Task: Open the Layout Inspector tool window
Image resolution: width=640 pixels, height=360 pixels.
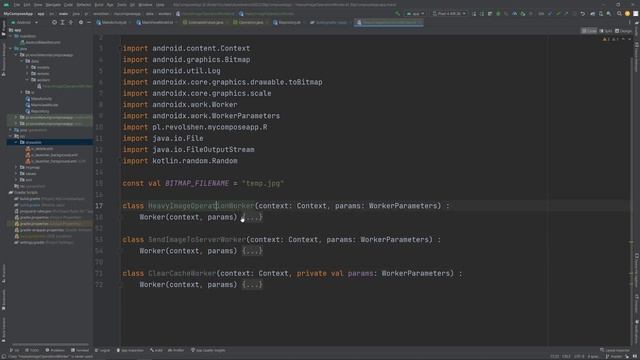Action: [615, 350]
